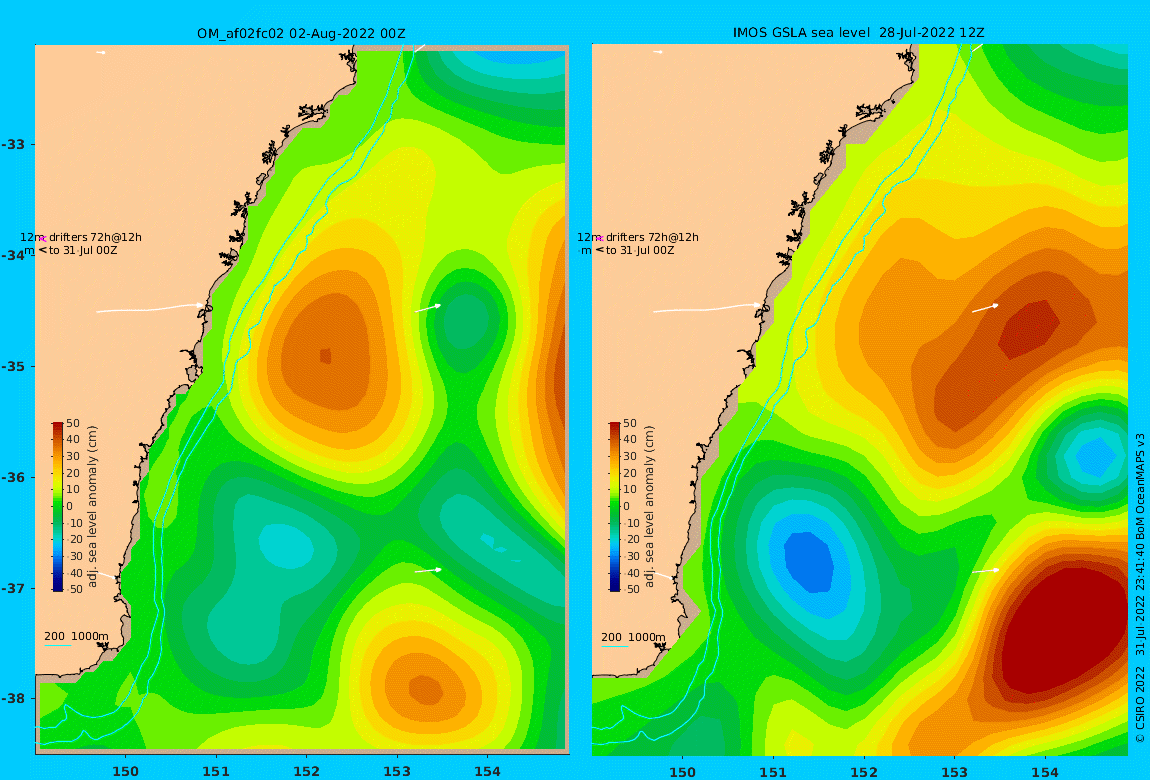1150x780 pixels.
Task: Click longitude label 151 under the left map
Action: tap(216, 771)
